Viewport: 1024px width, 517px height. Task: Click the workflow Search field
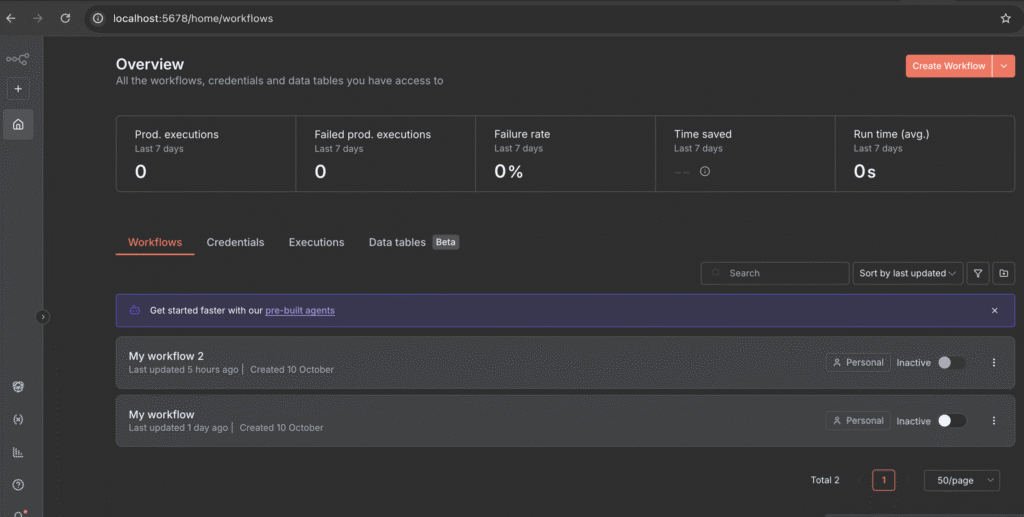tap(775, 273)
